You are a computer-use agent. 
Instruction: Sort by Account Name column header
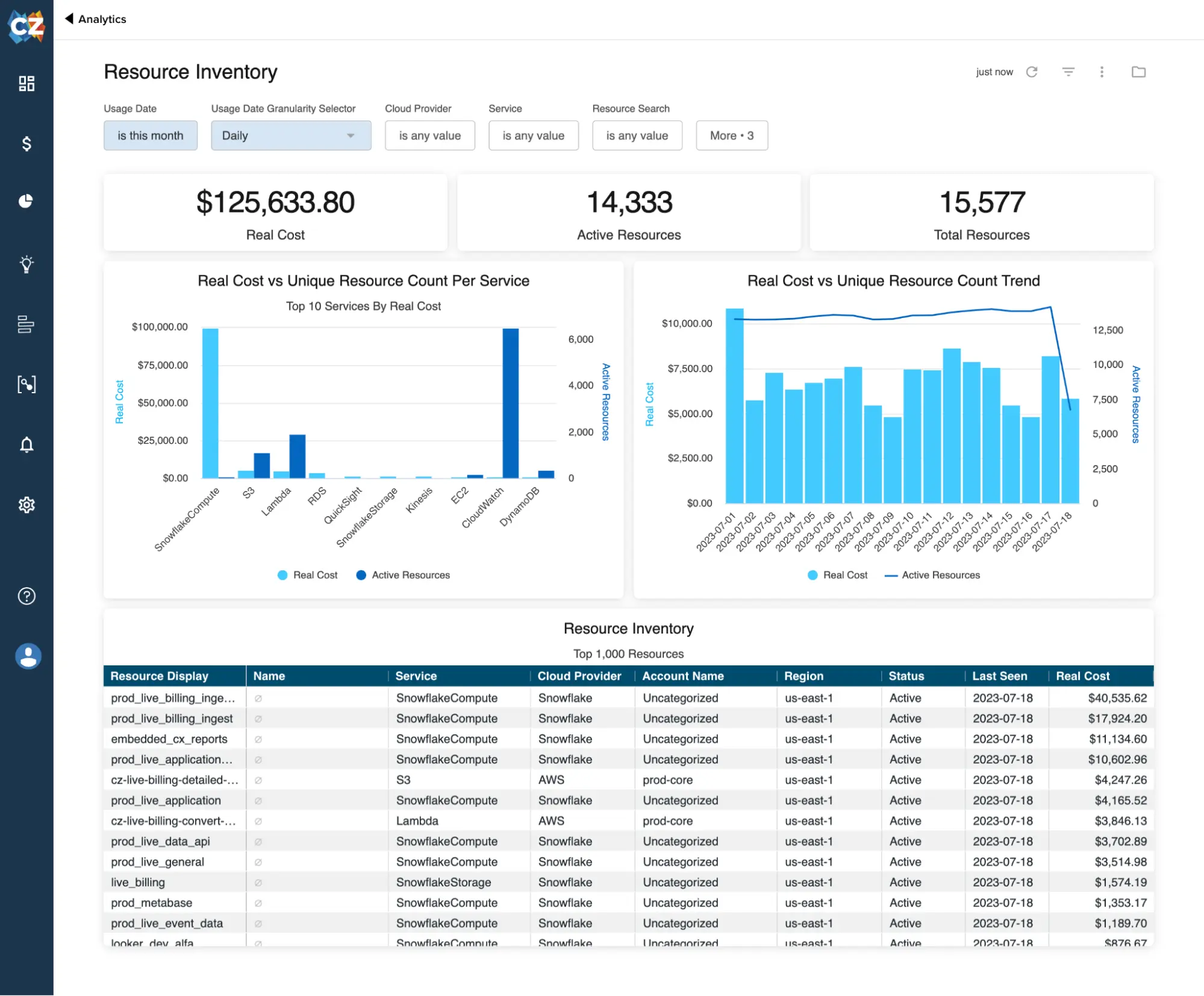[x=706, y=676]
